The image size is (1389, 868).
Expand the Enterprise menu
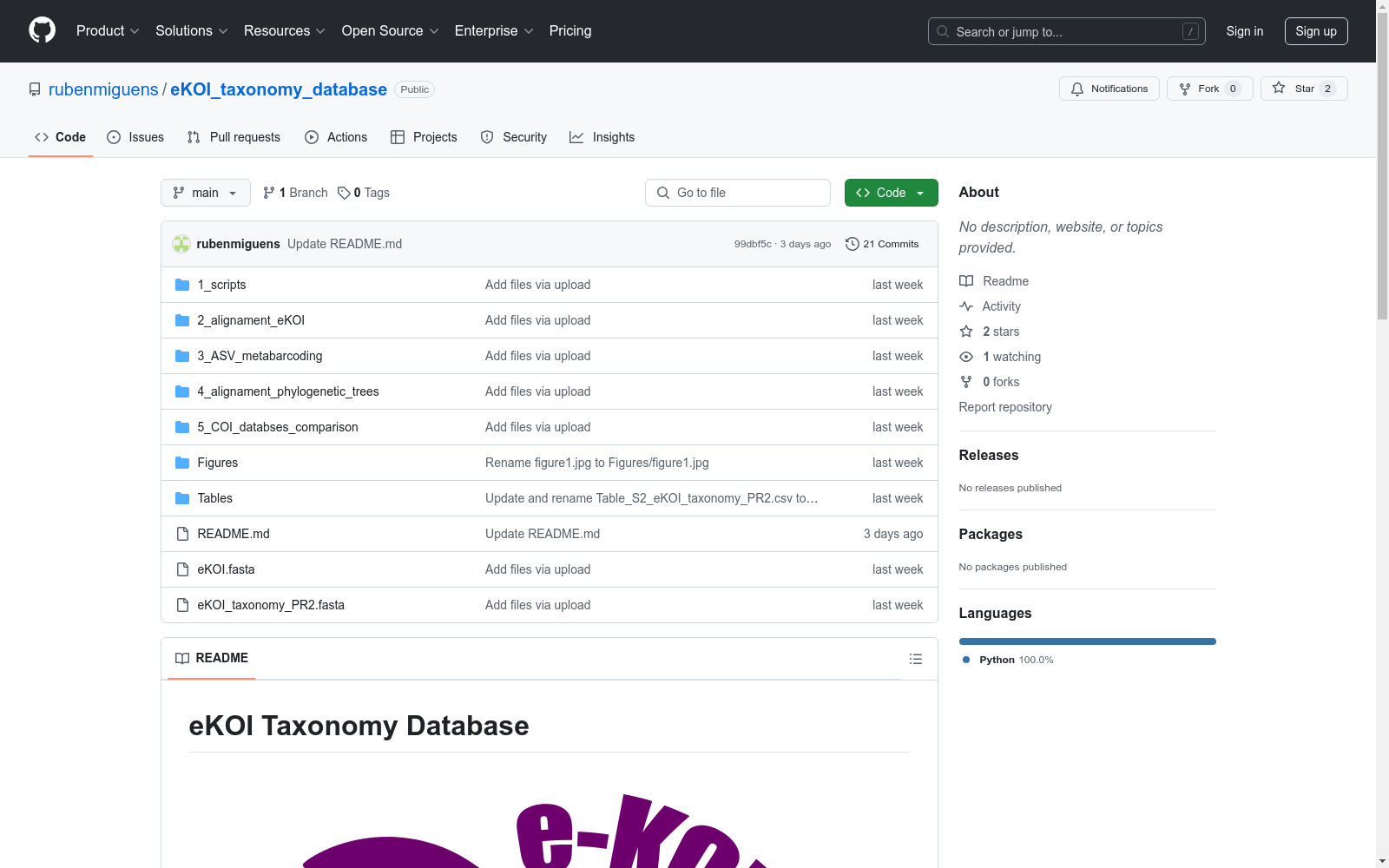pos(494,30)
